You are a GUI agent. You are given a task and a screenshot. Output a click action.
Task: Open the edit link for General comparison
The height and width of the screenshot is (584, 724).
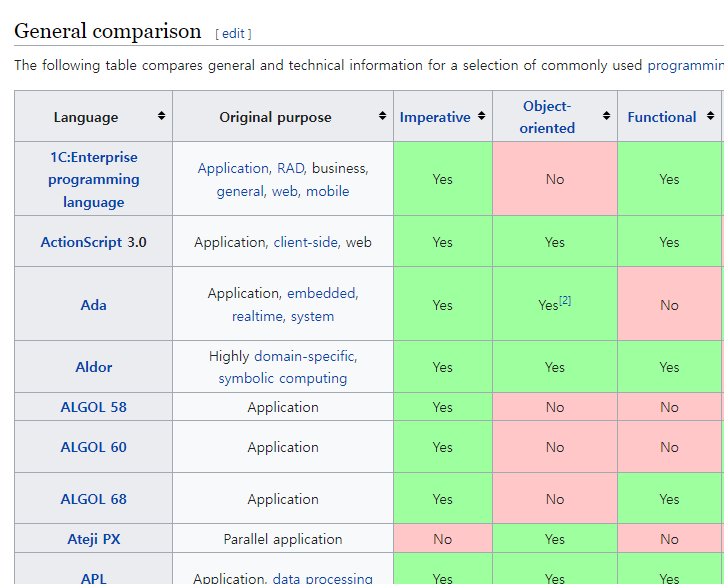tap(233, 33)
